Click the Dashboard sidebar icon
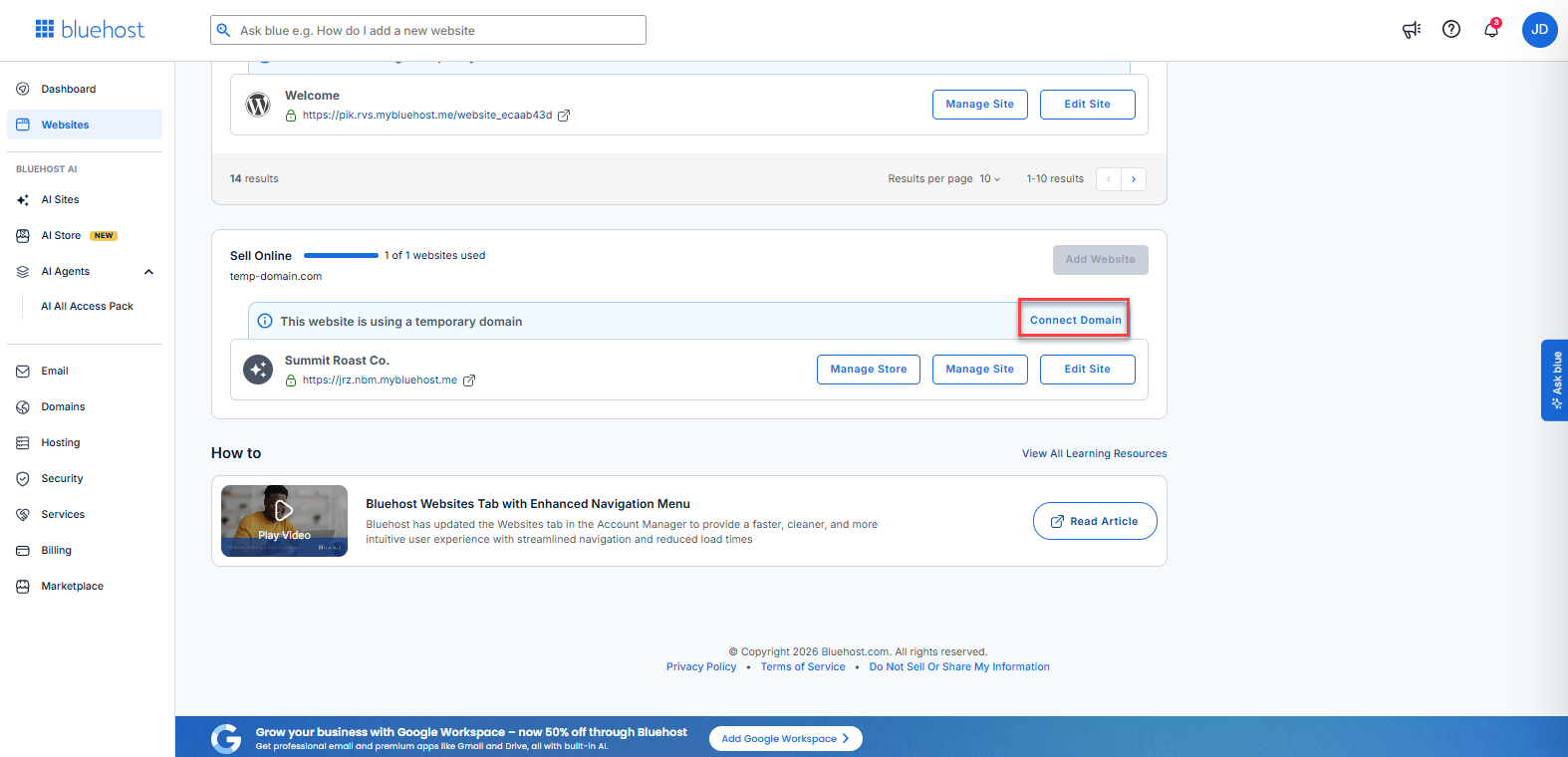1568x757 pixels. [x=23, y=89]
